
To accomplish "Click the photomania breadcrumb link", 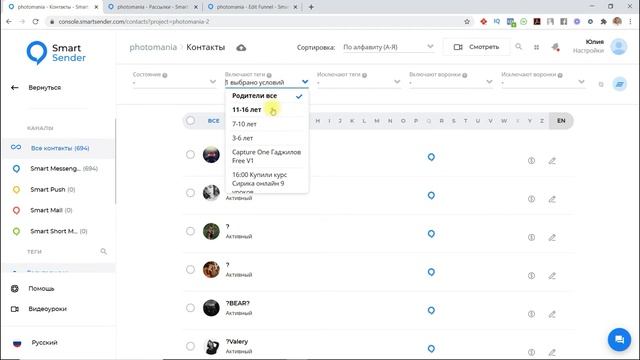I will (x=153, y=47).
